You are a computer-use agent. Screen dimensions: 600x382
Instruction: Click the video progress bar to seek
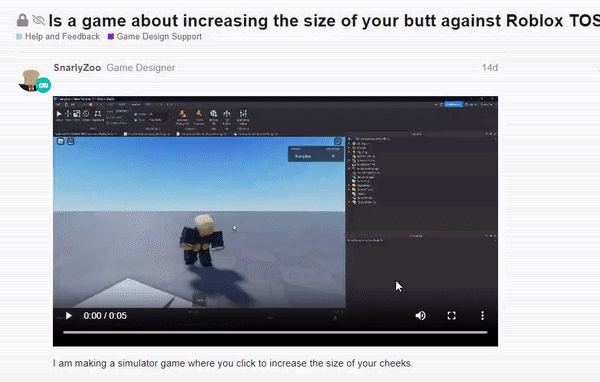(275, 332)
